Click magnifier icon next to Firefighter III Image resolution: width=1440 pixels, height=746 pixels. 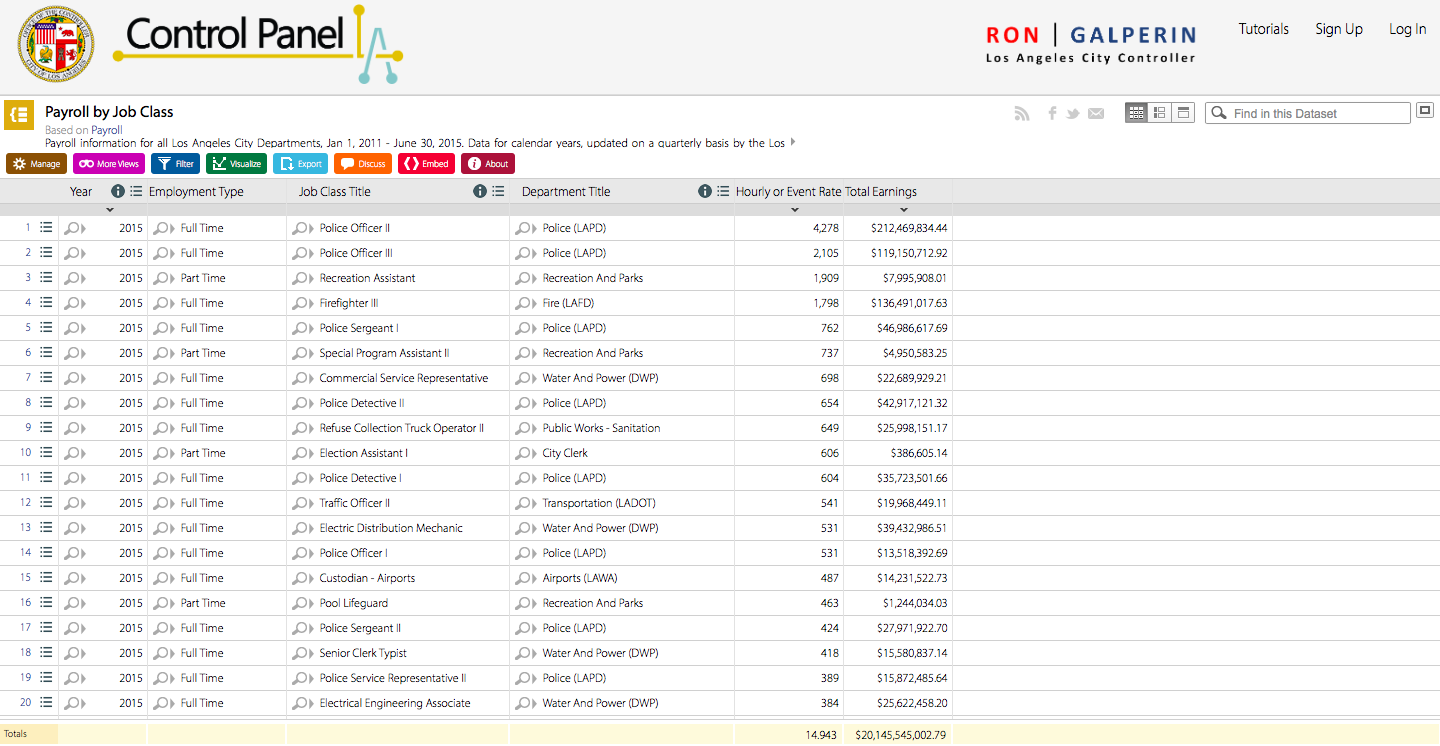[x=300, y=303]
